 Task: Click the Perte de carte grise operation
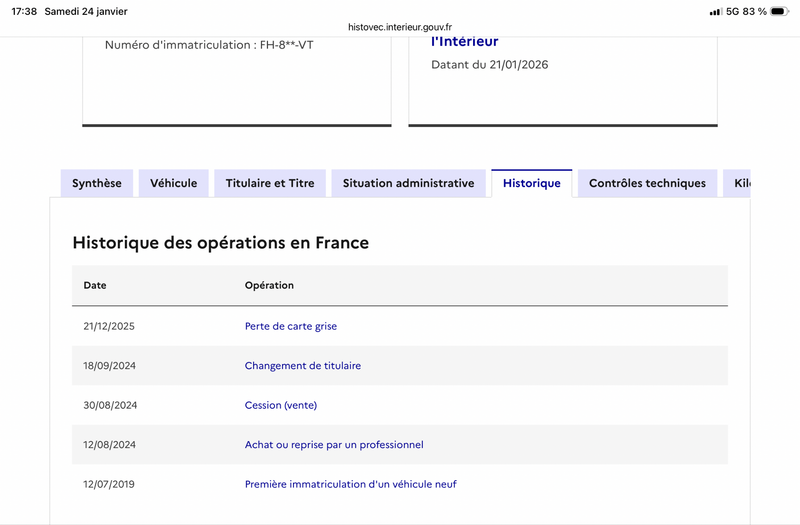click(x=291, y=326)
